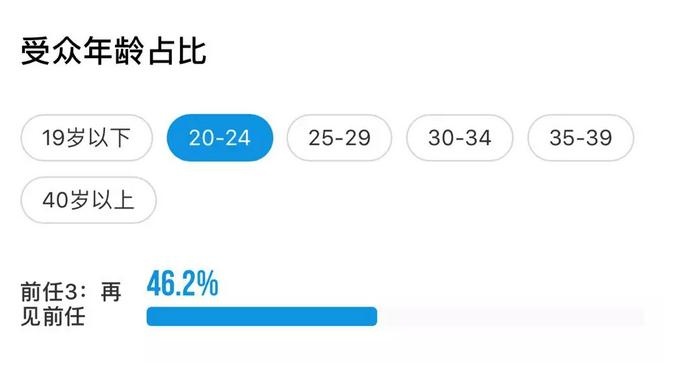Tap the percent sign after 46.2

click(x=208, y=284)
